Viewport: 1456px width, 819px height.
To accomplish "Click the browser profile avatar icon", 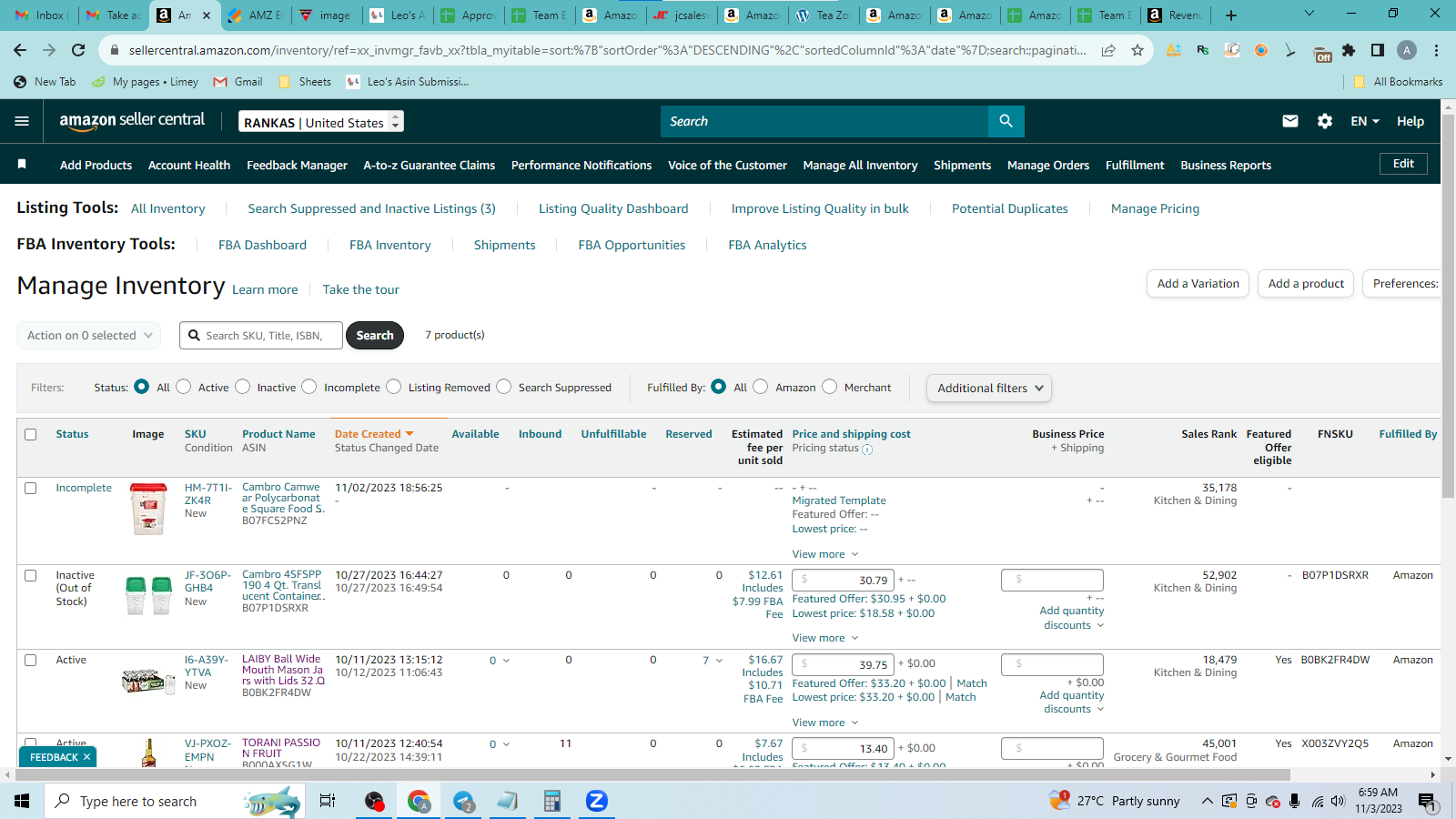I will 1407,50.
